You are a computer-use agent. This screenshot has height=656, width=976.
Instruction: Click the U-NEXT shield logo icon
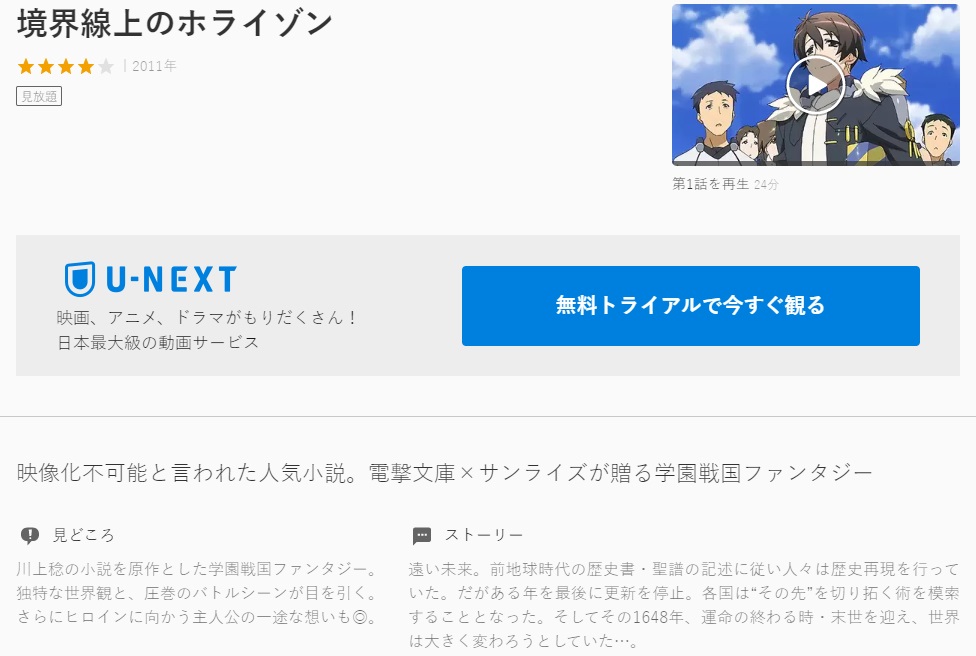coord(80,279)
